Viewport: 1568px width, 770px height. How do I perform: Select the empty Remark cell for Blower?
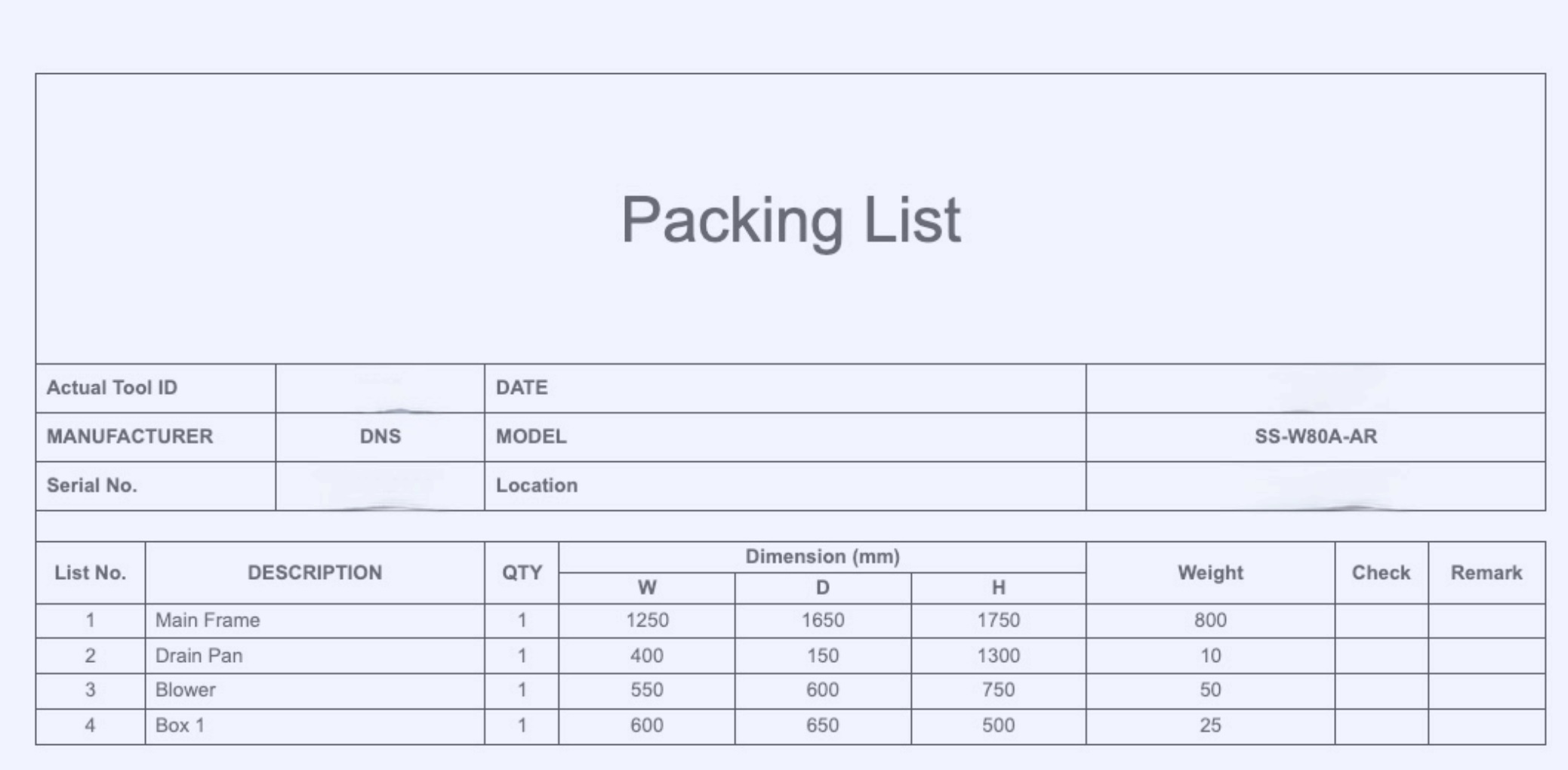click(1486, 690)
